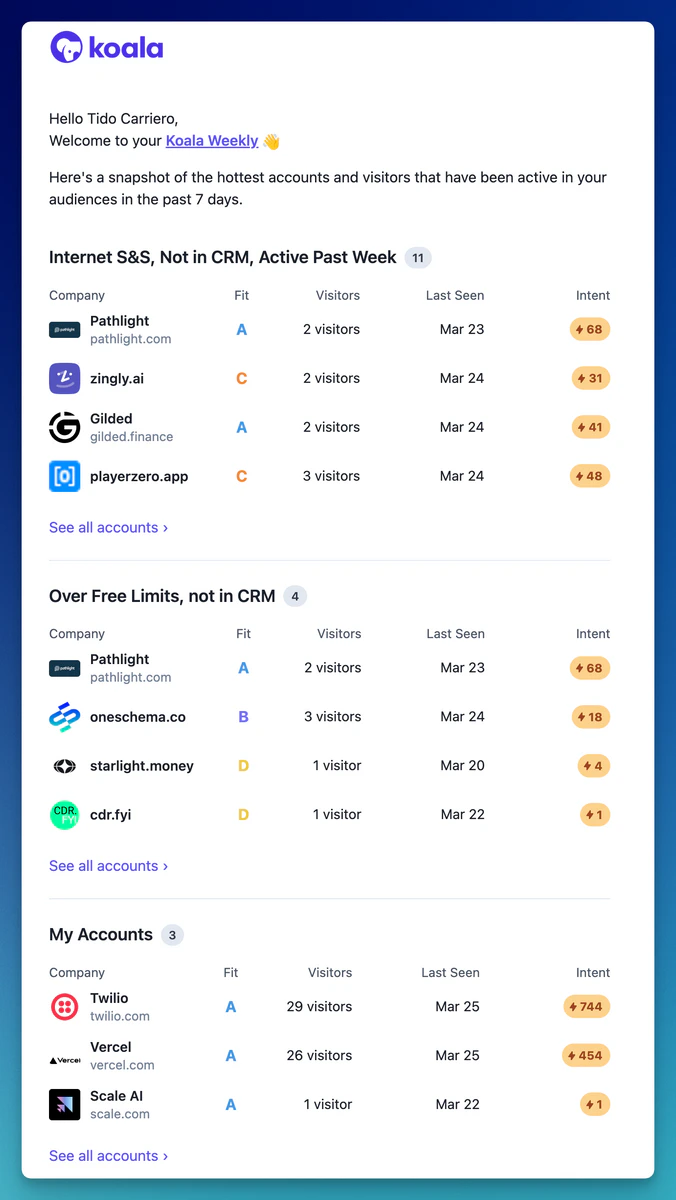The image size is (676, 1200).
Task: Open the vercel.com domain text
Action: coord(122,1065)
